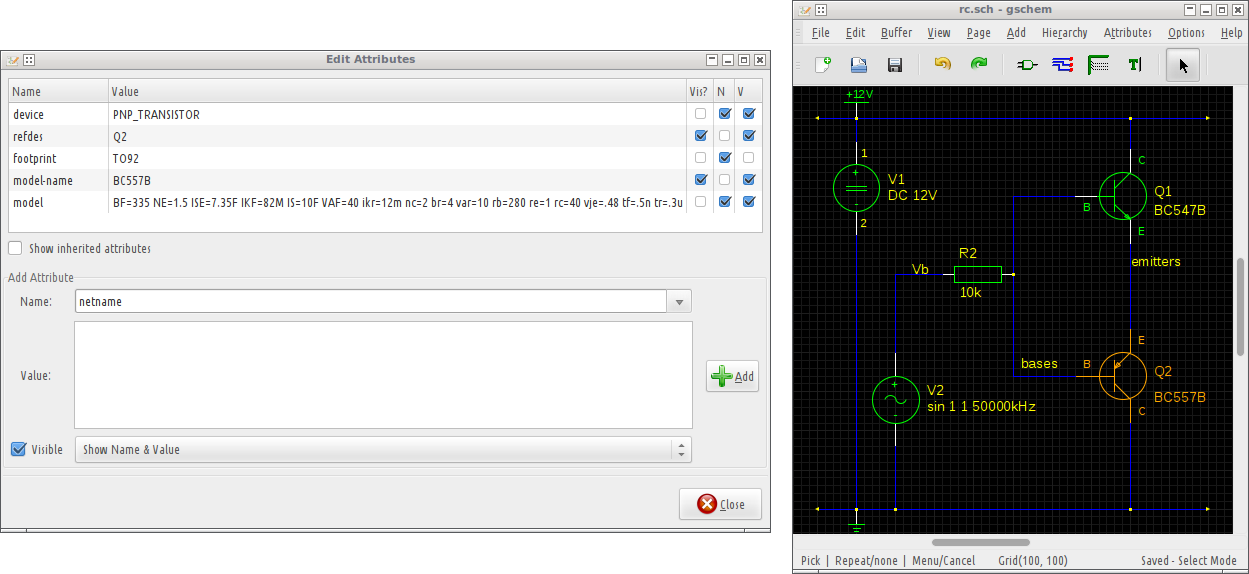Click inside the Value text area
This screenshot has width=1249, height=574.
click(383, 375)
